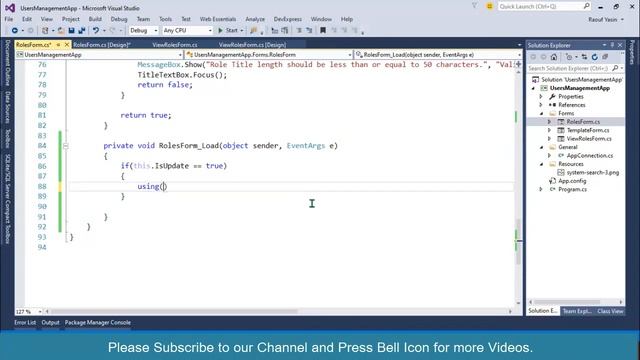The height and width of the screenshot is (360, 640).
Task: Click the increase indent toolbar icon
Action: point(309,31)
